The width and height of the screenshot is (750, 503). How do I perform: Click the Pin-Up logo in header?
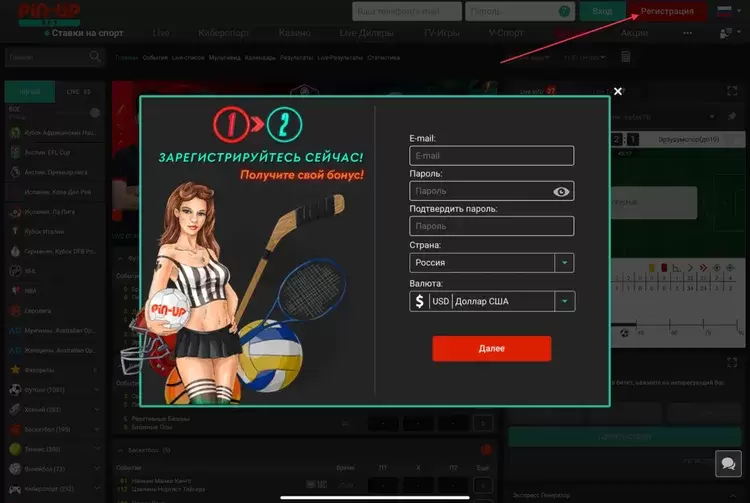(49, 13)
